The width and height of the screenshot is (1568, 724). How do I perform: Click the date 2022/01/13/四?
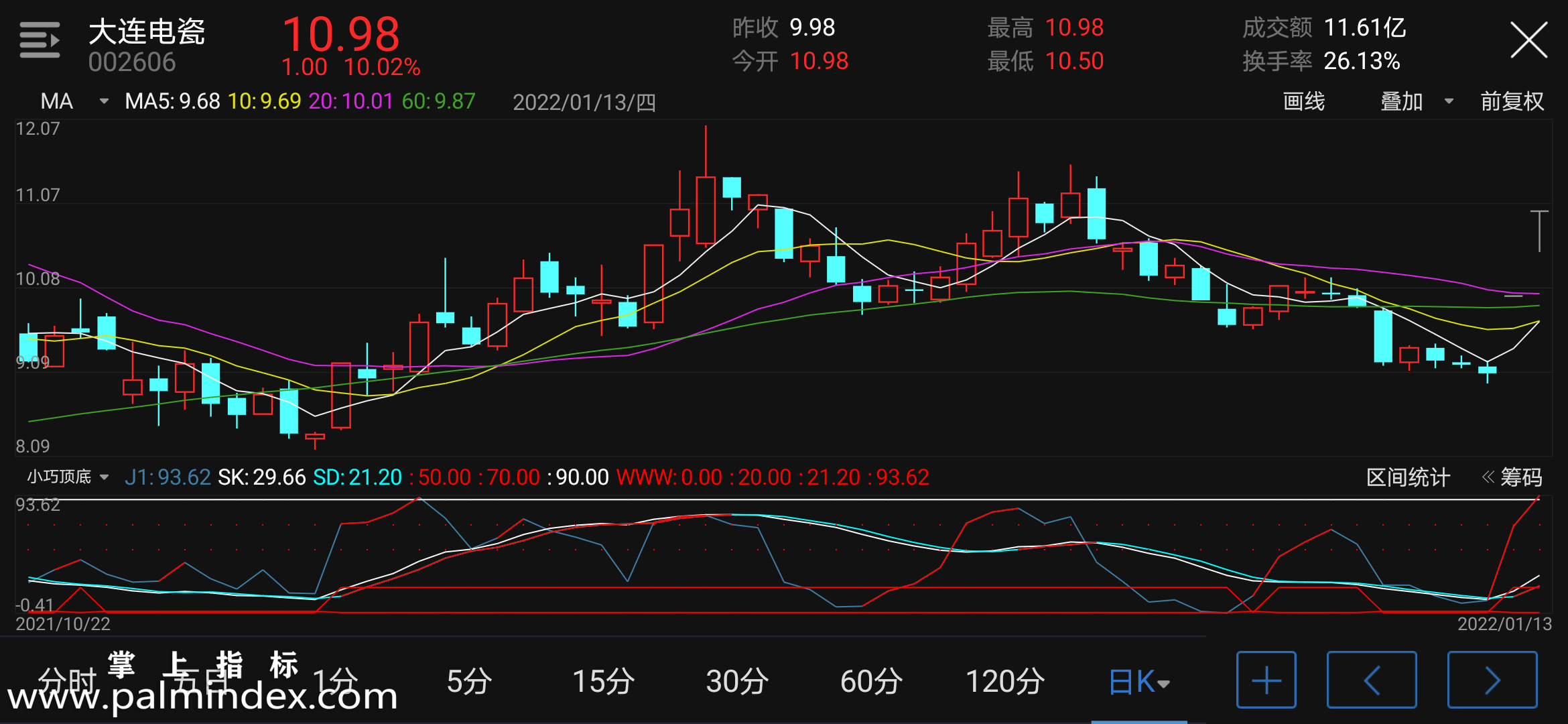click(x=584, y=102)
